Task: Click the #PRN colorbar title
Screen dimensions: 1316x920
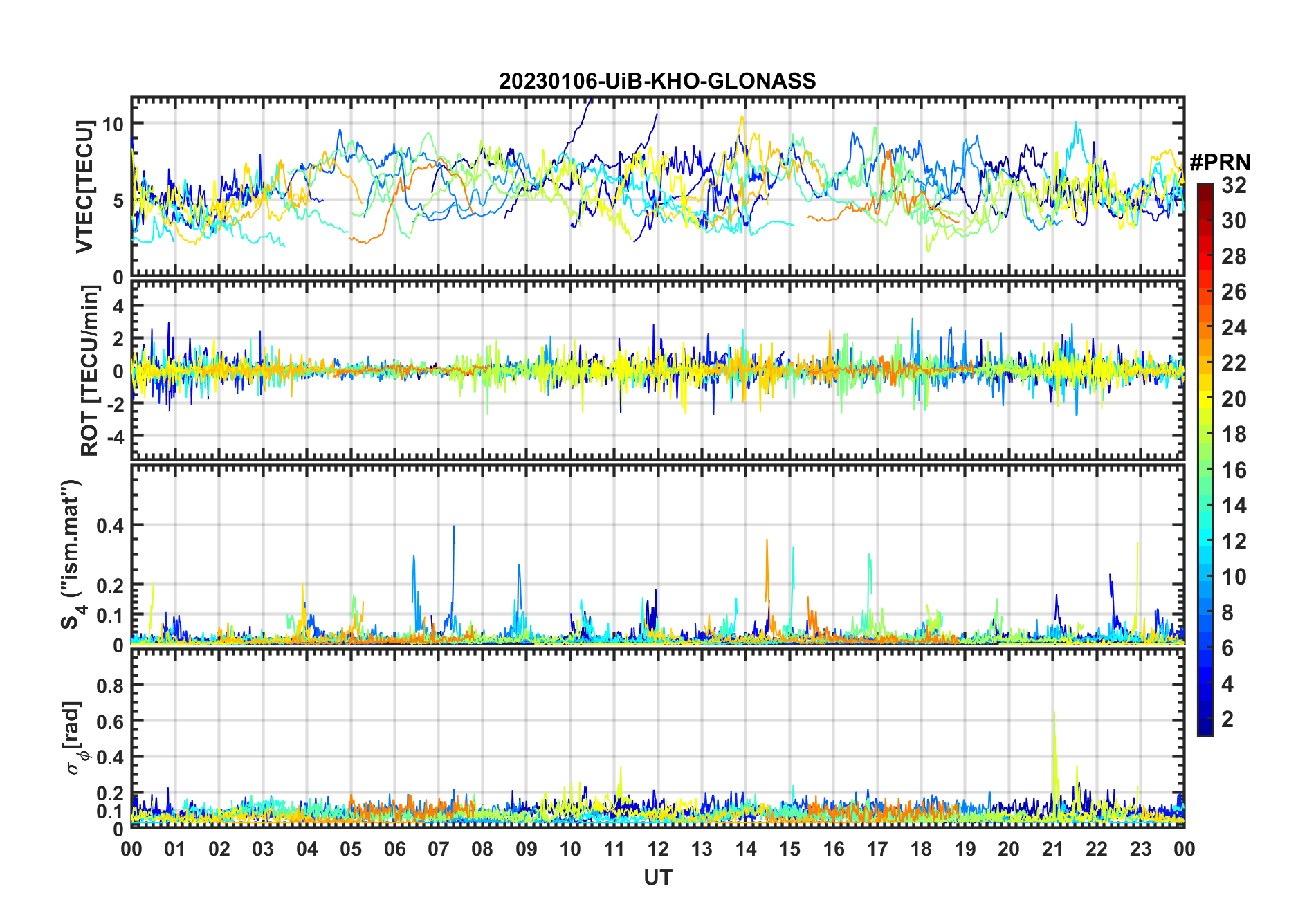Action: click(x=1221, y=163)
